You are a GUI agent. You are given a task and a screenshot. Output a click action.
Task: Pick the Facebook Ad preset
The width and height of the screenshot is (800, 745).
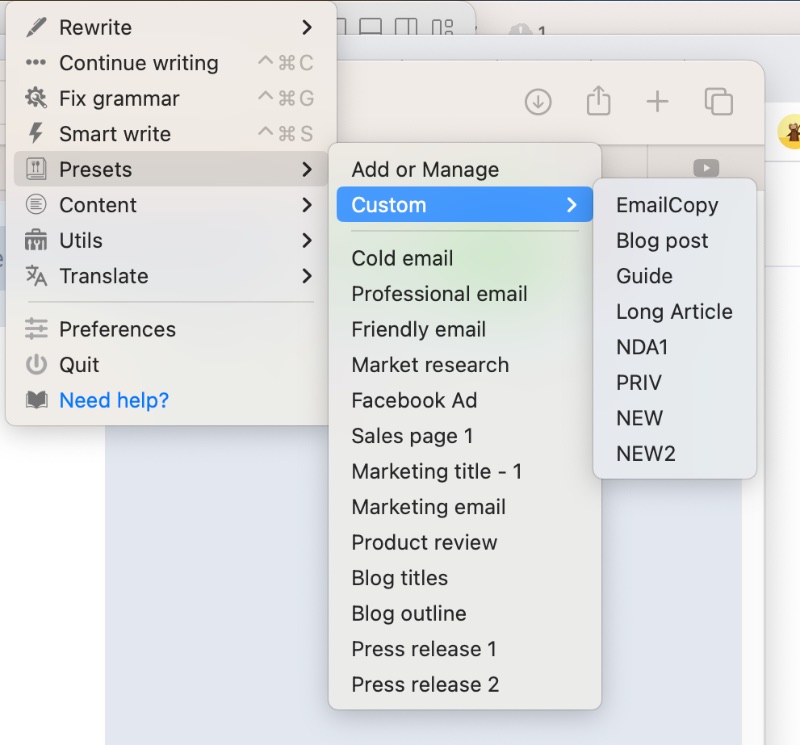(x=414, y=400)
